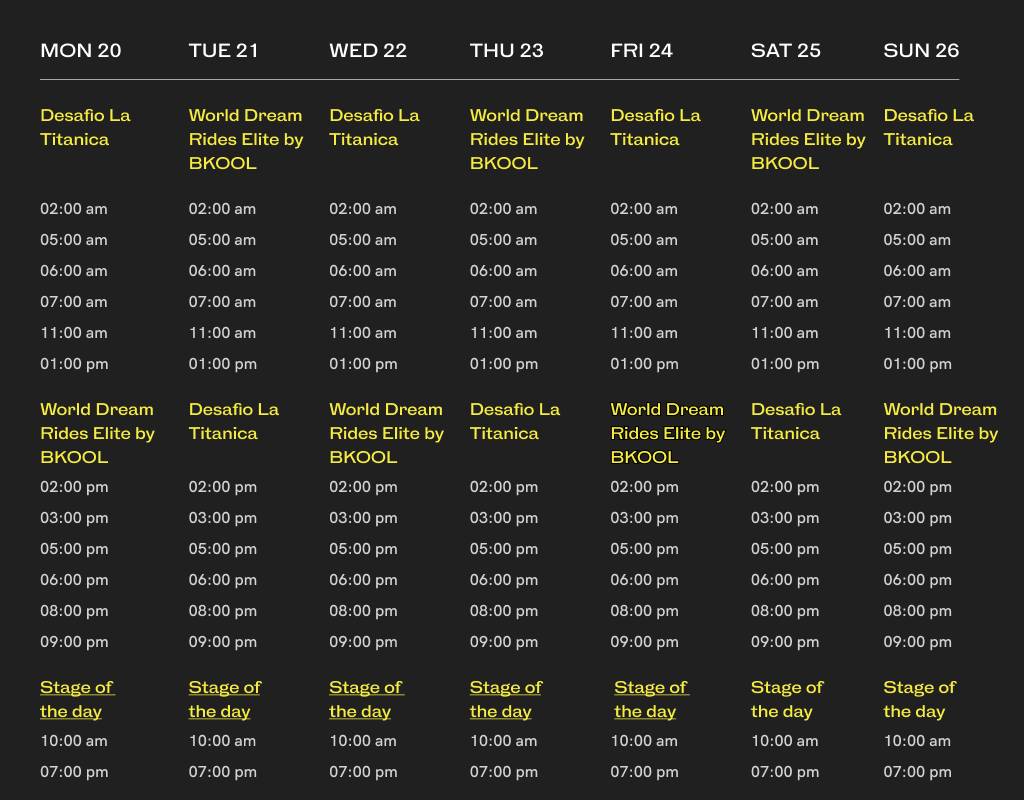
Task: Click Friday's afternoon World Dream Rides Elite title
Action: point(667,433)
